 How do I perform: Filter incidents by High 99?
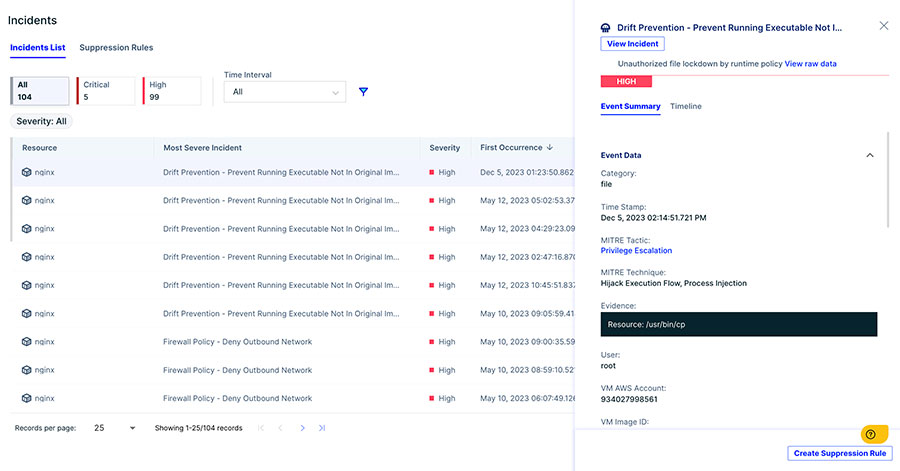click(172, 91)
